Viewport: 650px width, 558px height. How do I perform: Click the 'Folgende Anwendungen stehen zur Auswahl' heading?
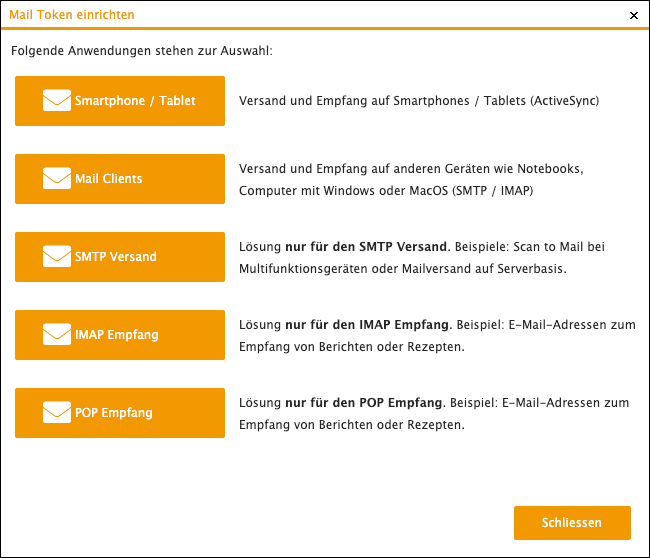(142, 51)
